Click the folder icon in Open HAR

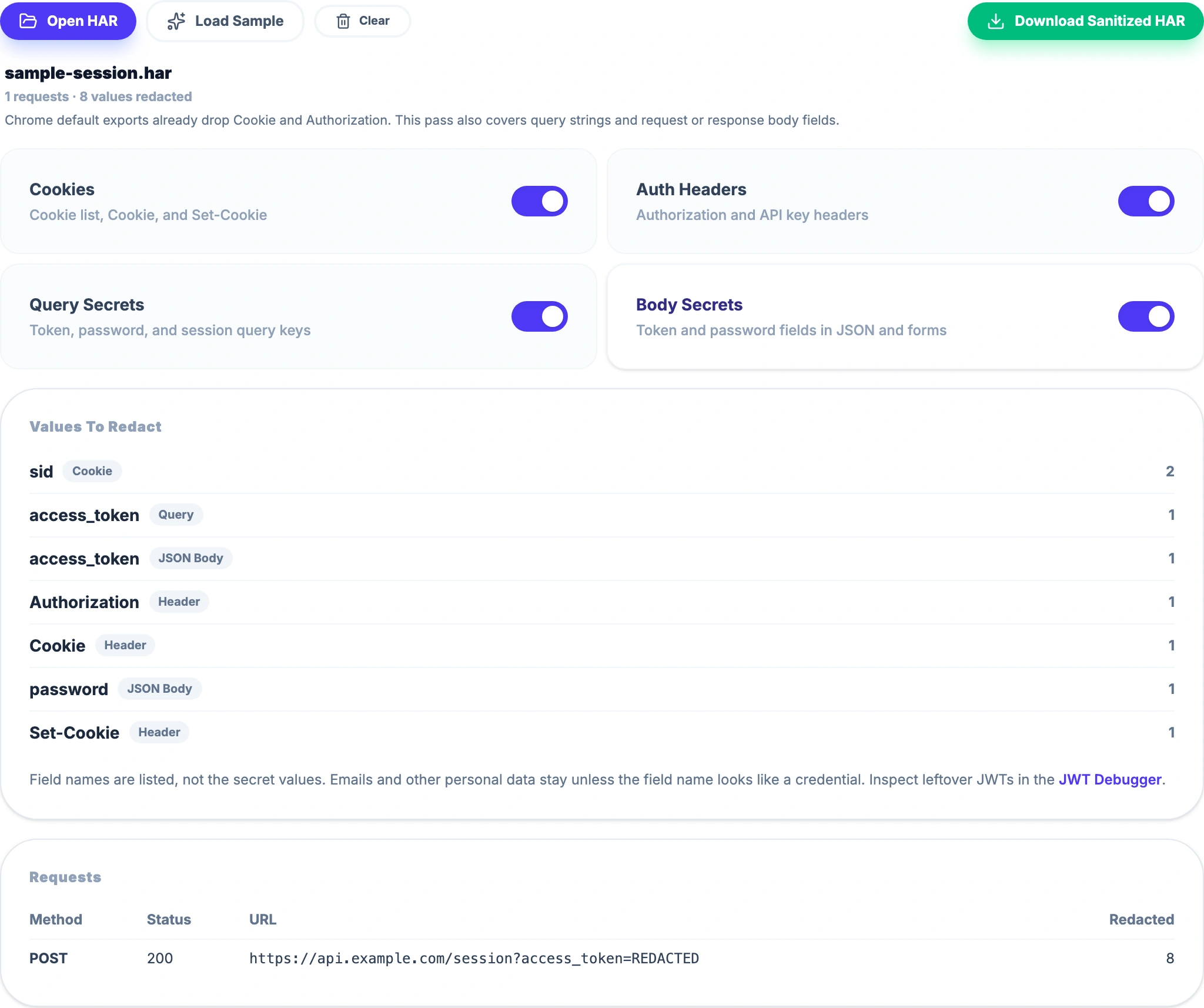click(x=28, y=21)
